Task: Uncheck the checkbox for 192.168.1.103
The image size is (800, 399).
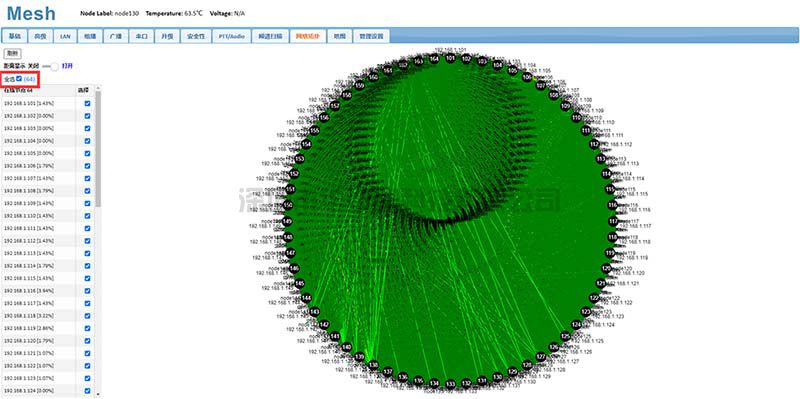Action: tap(87, 128)
